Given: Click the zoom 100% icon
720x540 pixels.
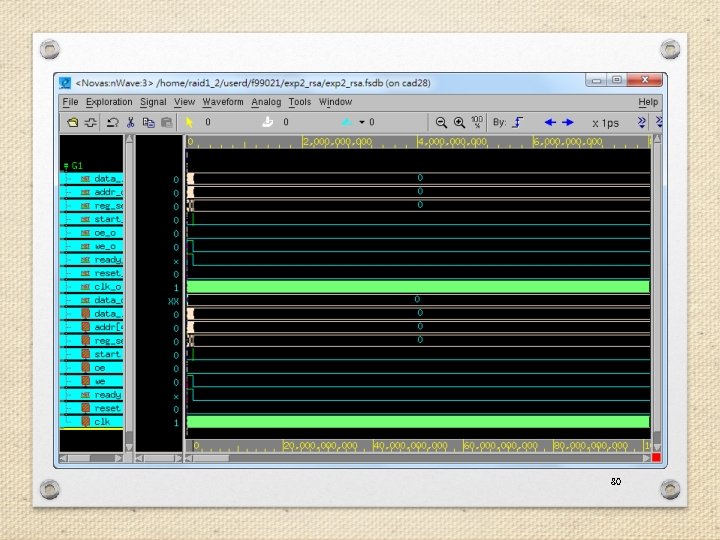Looking at the screenshot, I should click(477, 122).
